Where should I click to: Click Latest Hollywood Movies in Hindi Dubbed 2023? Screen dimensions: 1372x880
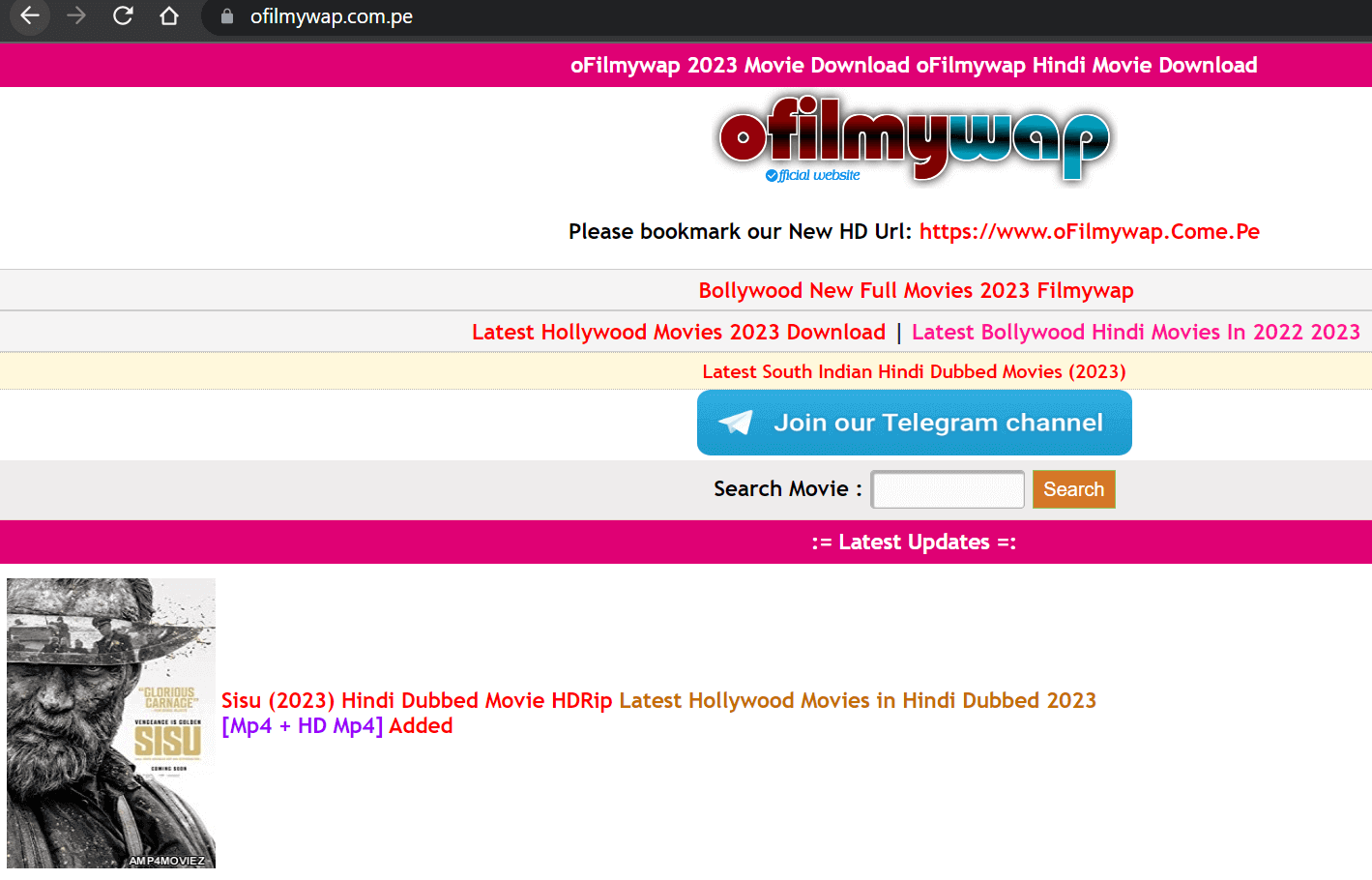tap(858, 700)
